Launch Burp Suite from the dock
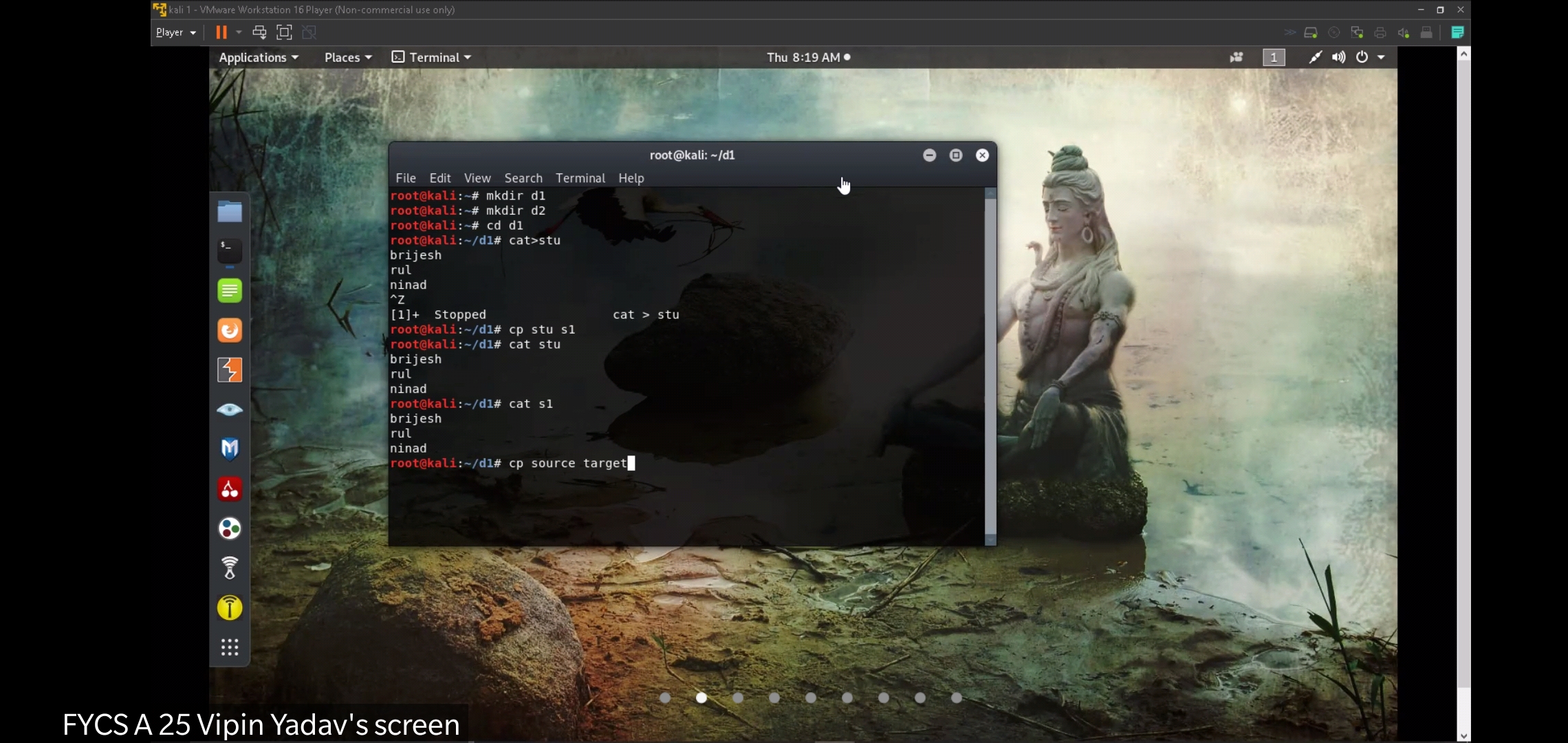The height and width of the screenshot is (743, 1568). [230, 370]
